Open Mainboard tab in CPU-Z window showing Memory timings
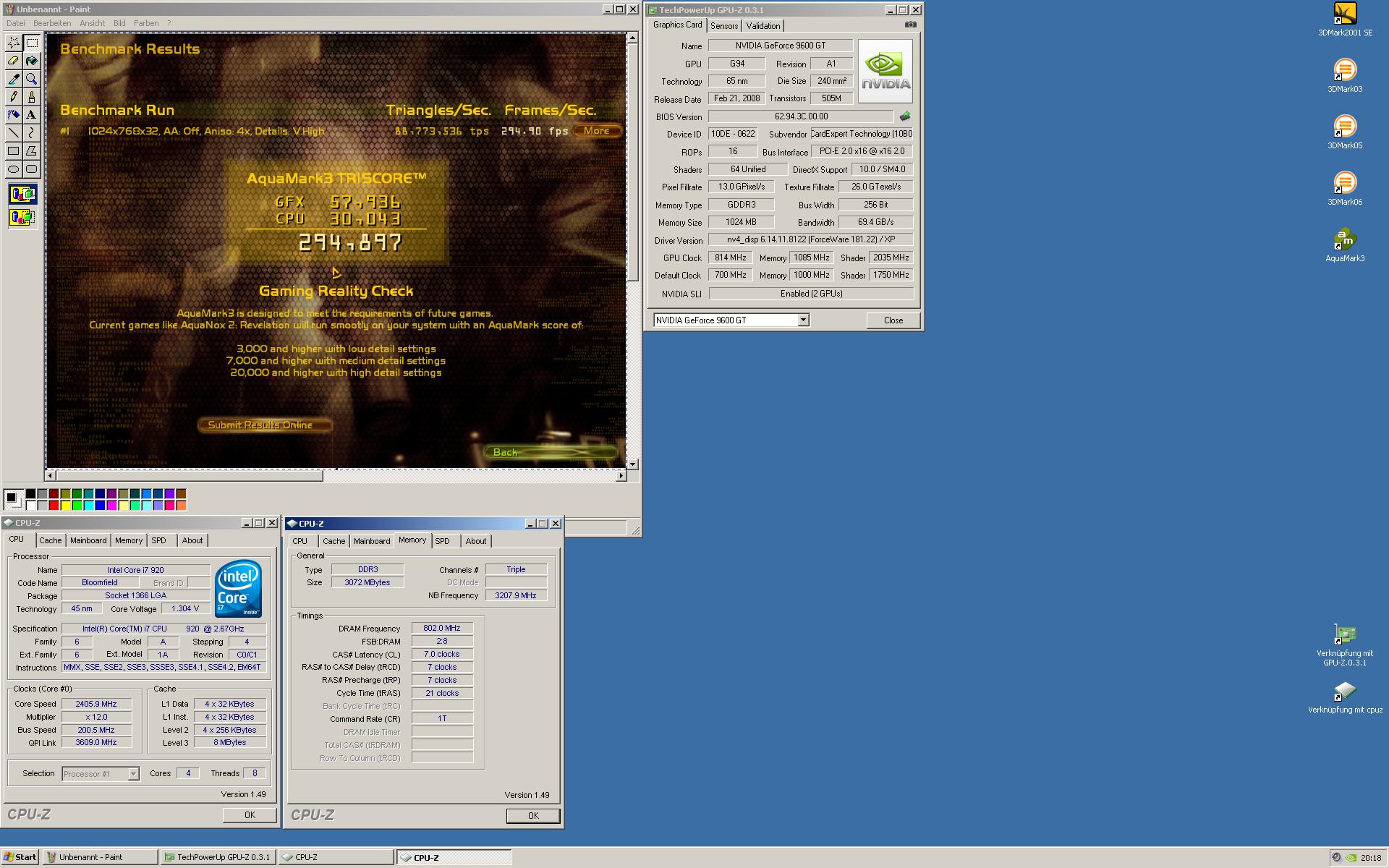The width and height of the screenshot is (1389, 868). pos(372,541)
